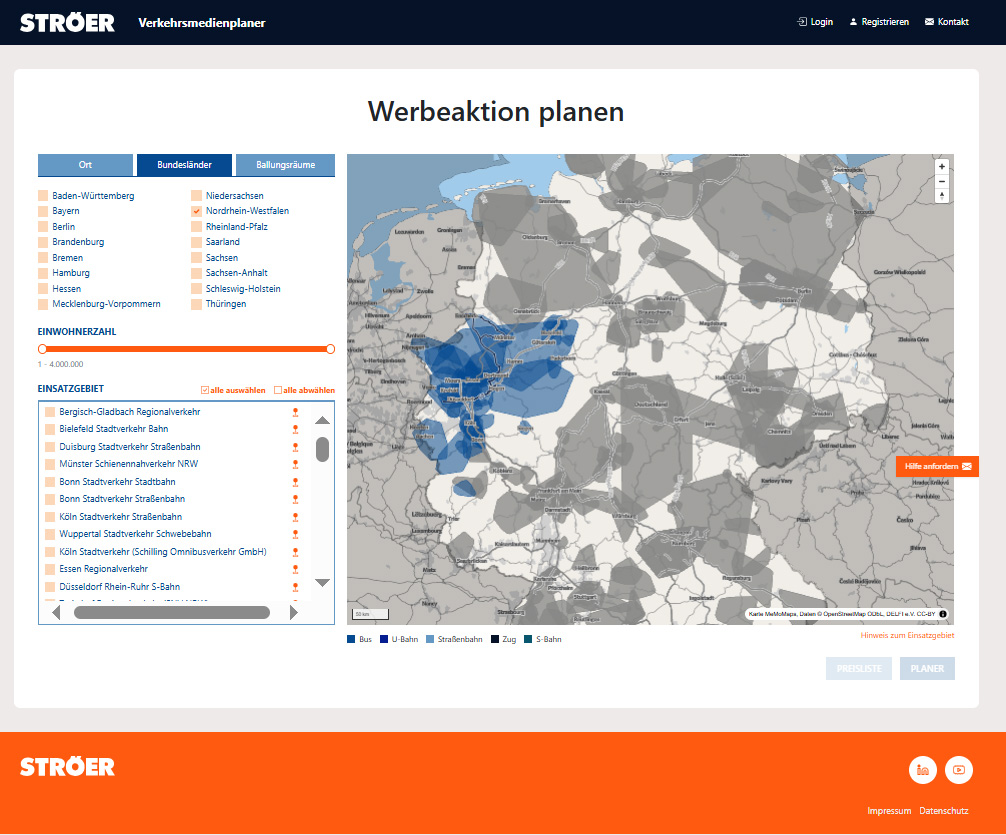Viewport: 1006px width, 835px height.
Task: Click Hilfe anfordern button
Action: (x=937, y=467)
